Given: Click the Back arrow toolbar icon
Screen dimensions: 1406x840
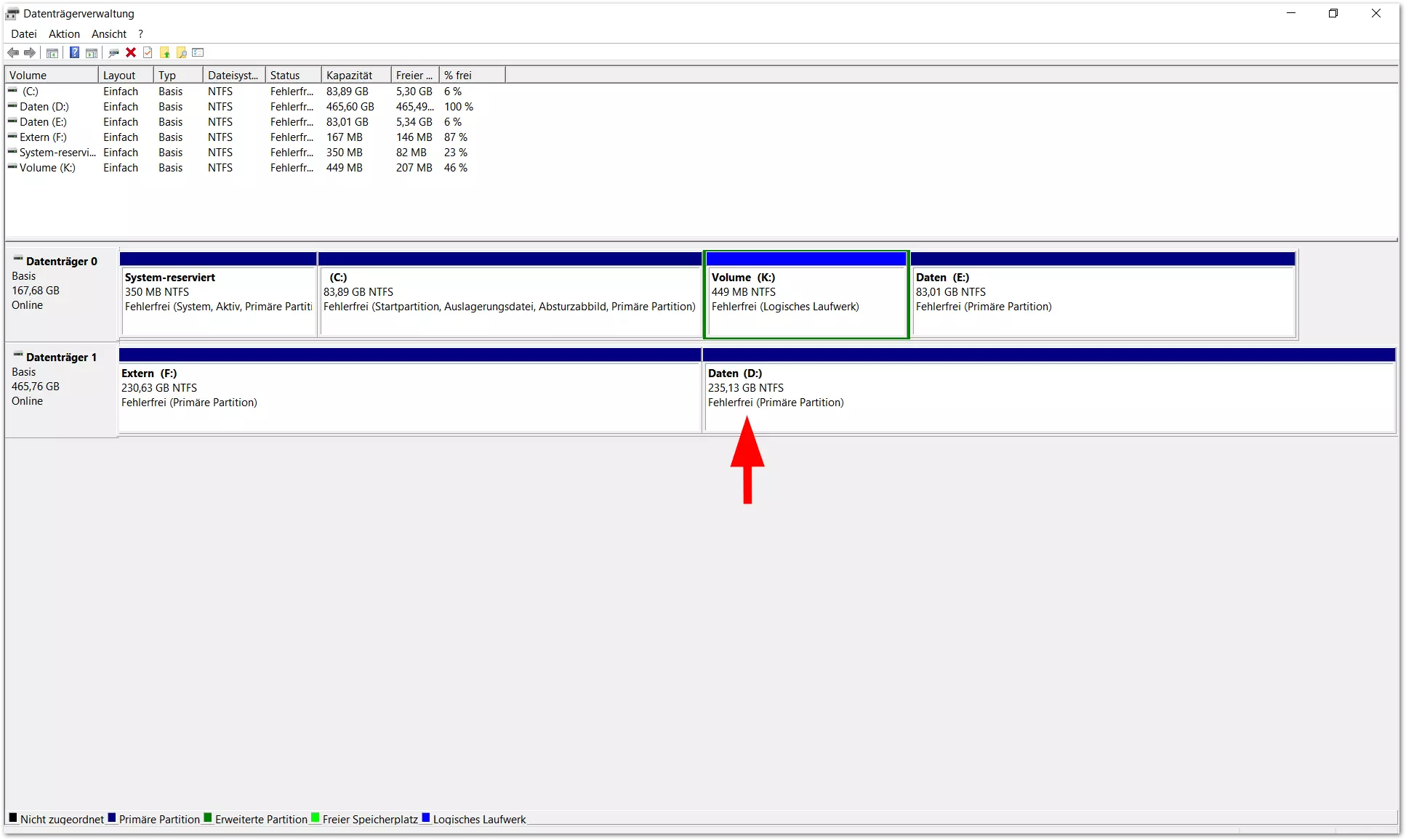Looking at the screenshot, I should (x=13, y=52).
